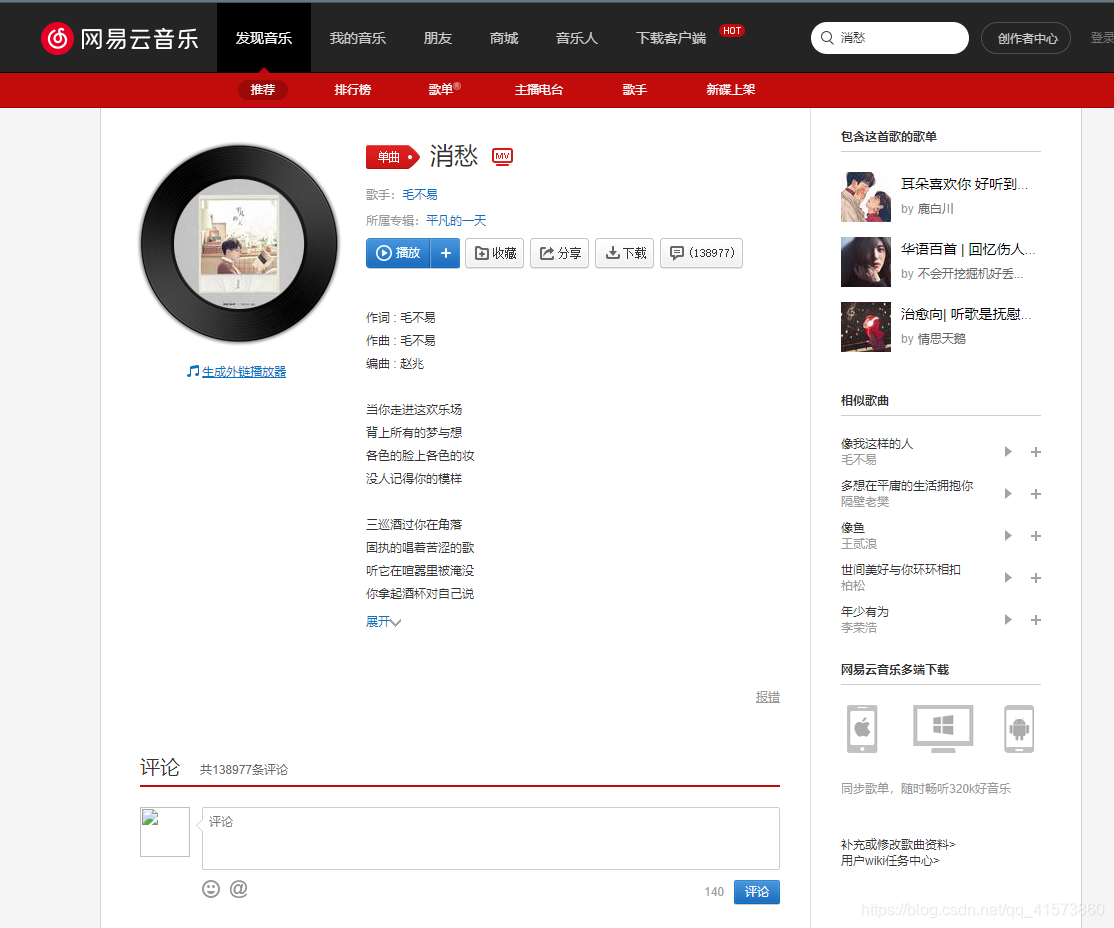Screen dimensions: 1114x928
Task: Click the search magnifier icon
Action: click(x=827, y=38)
